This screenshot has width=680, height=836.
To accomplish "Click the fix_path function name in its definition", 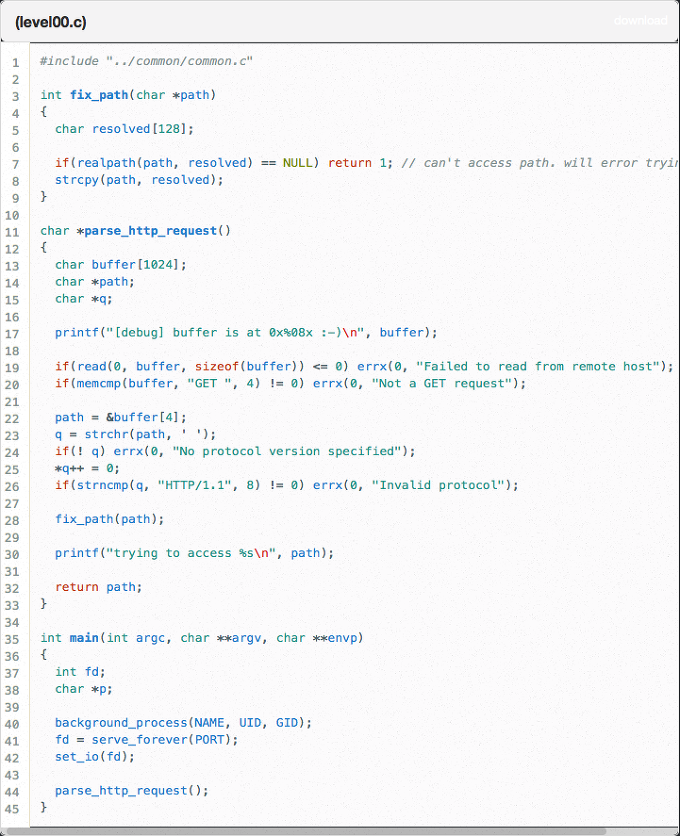I will [99, 95].
